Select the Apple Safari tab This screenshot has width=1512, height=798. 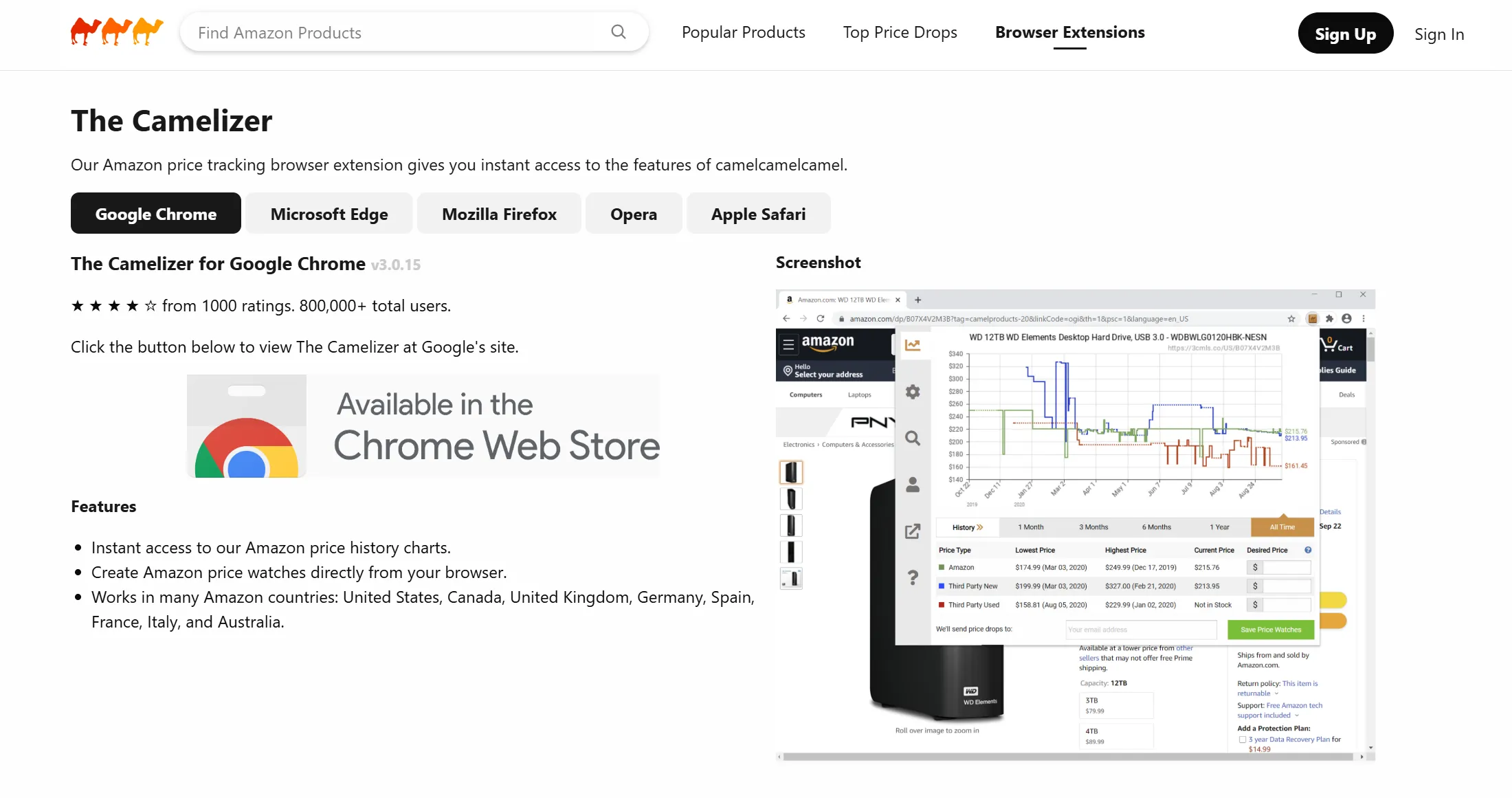[x=758, y=214]
